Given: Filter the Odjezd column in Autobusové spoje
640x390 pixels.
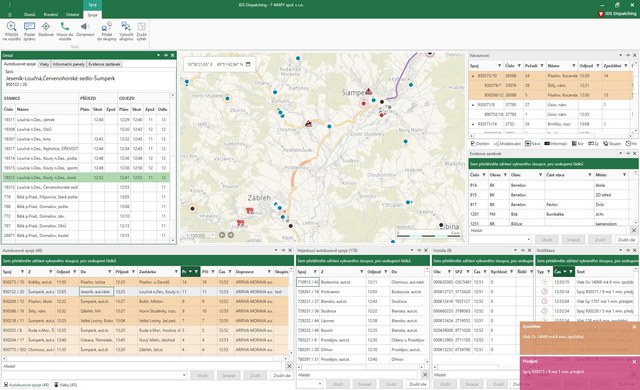Looking at the screenshot, I should [74, 272].
